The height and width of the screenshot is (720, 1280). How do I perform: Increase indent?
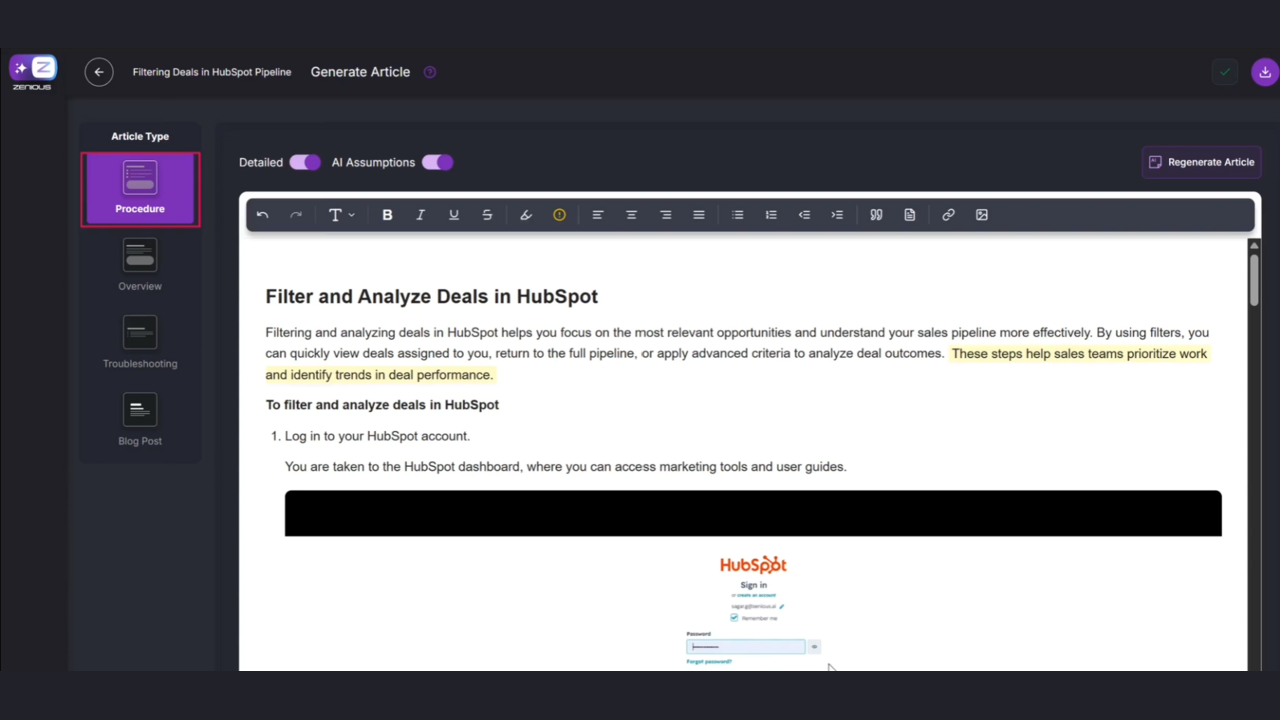click(837, 215)
